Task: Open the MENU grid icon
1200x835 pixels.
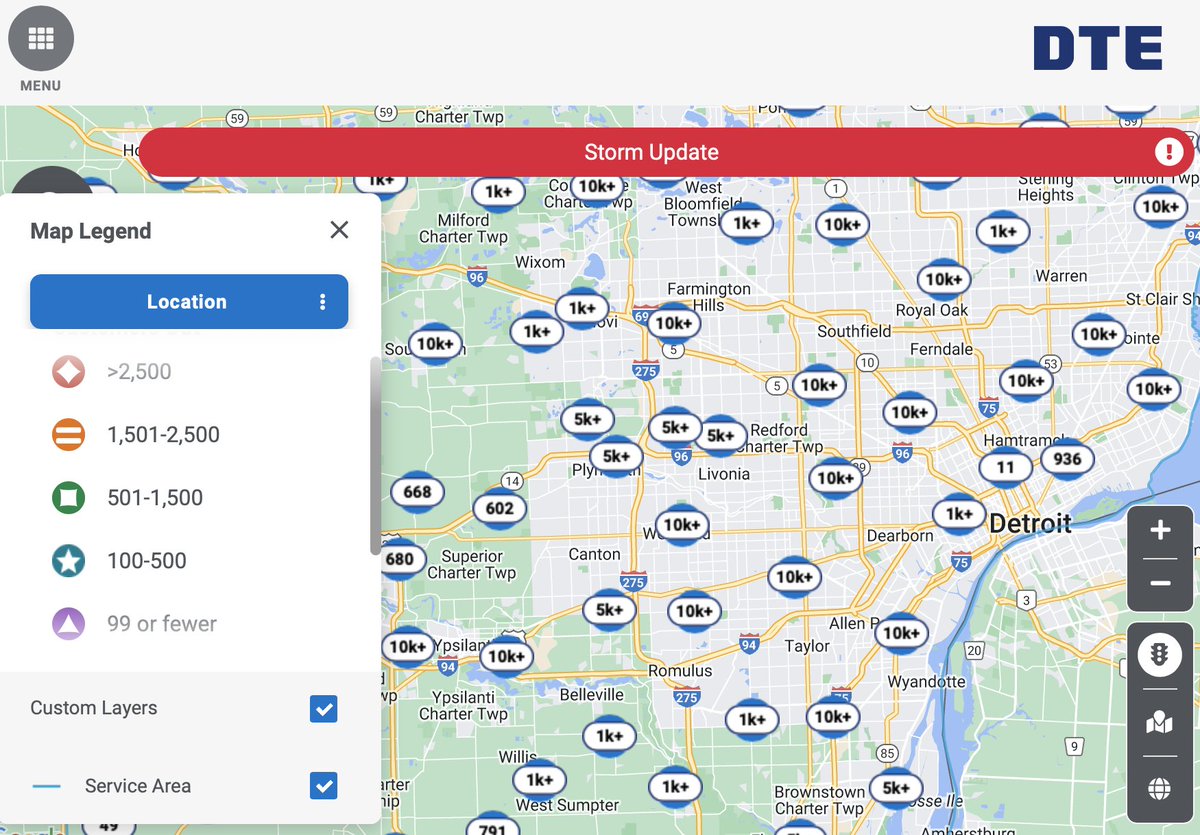Action: 40,38
